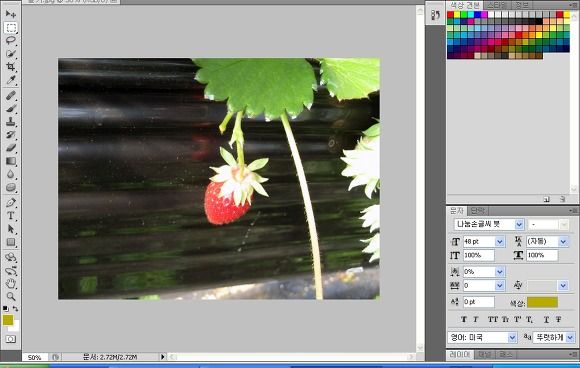Open the collapsed History panel icon

click(x=435, y=15)
